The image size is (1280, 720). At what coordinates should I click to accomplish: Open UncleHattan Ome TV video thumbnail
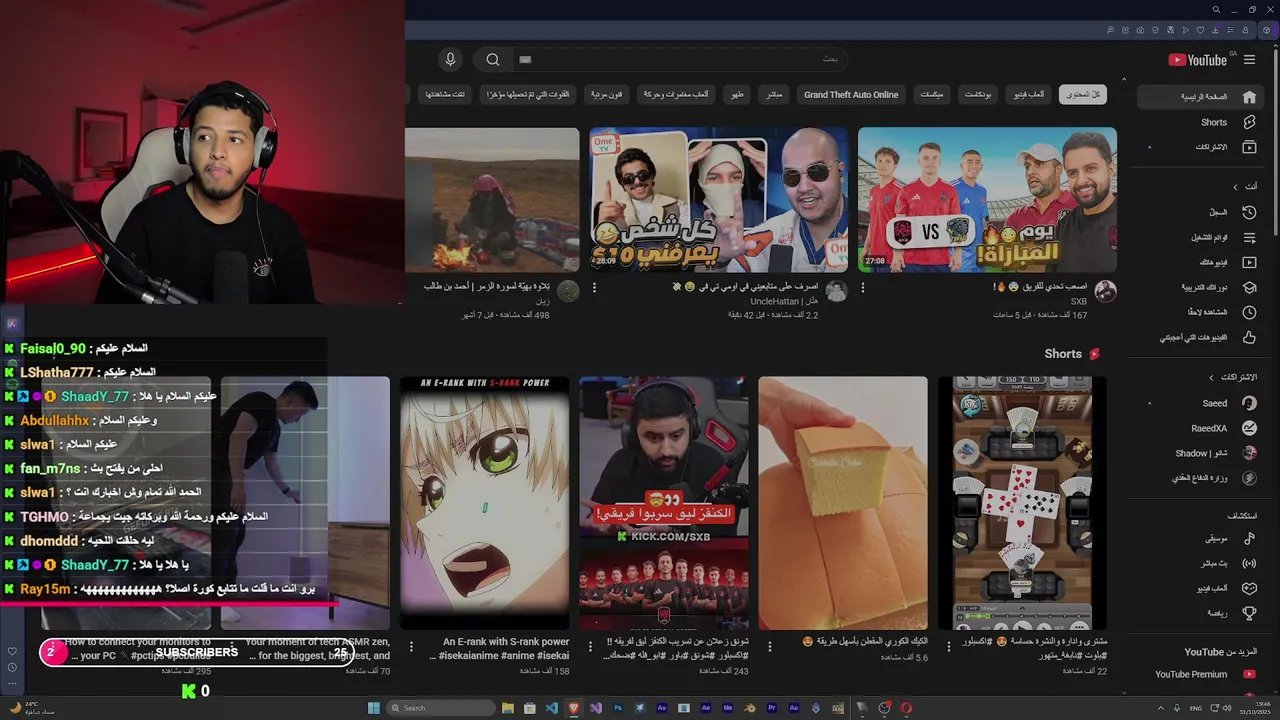718,200
